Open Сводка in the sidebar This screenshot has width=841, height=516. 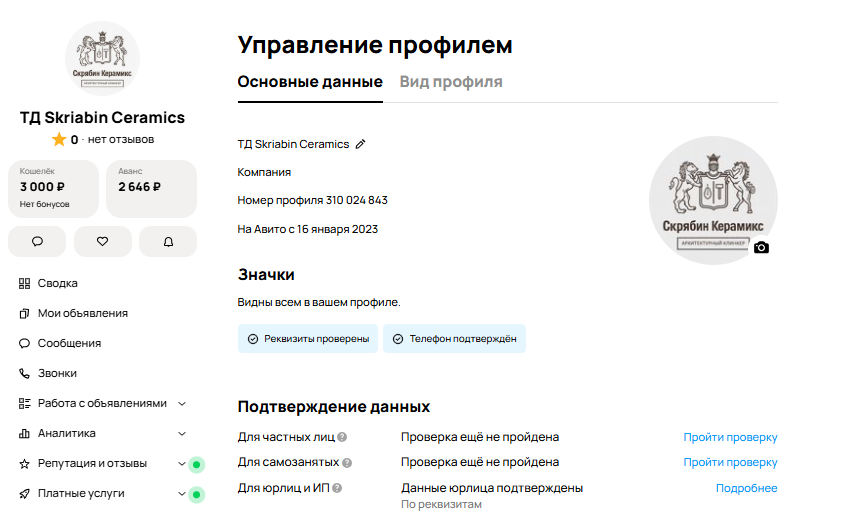coord(58,283)
